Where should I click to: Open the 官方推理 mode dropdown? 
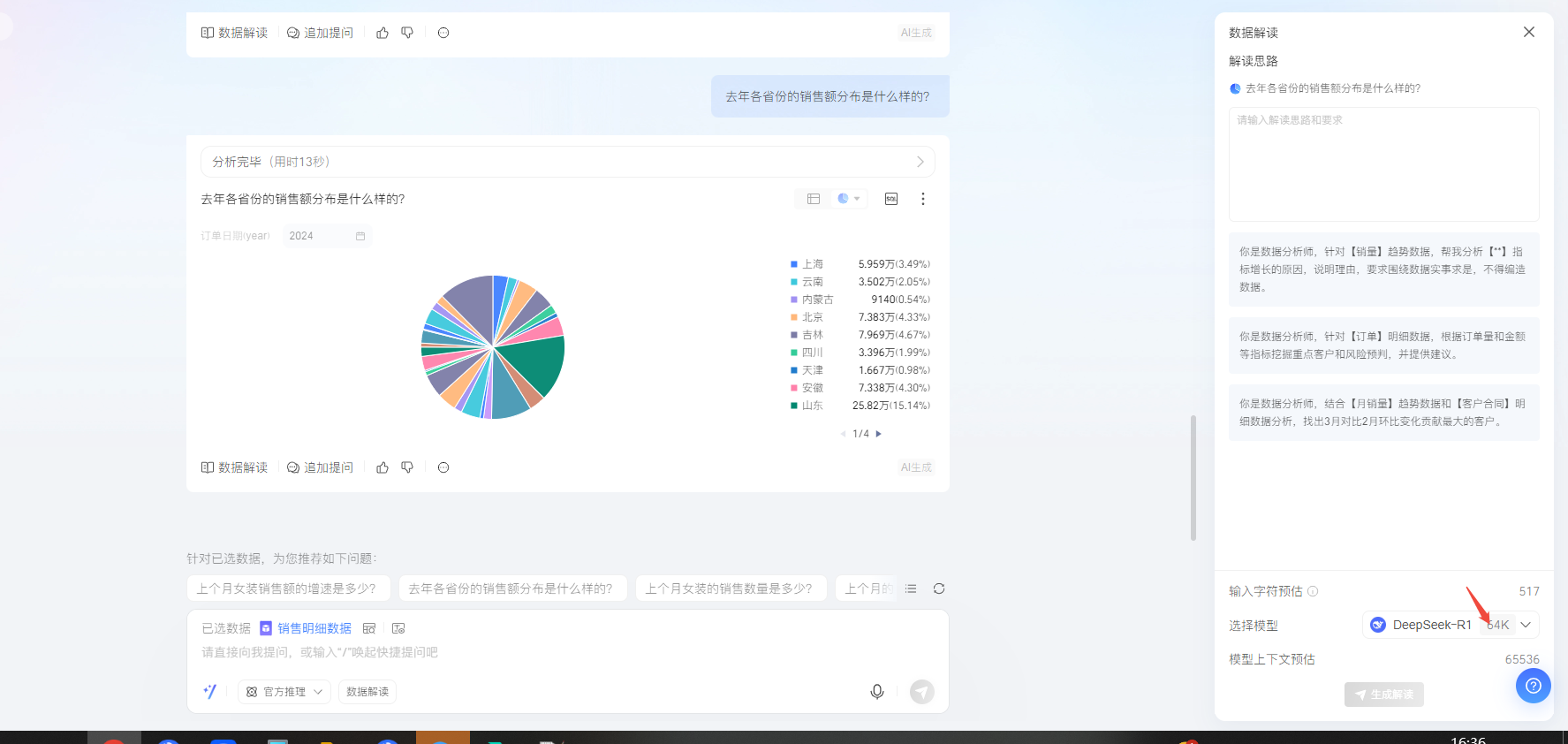coord(284,692)
